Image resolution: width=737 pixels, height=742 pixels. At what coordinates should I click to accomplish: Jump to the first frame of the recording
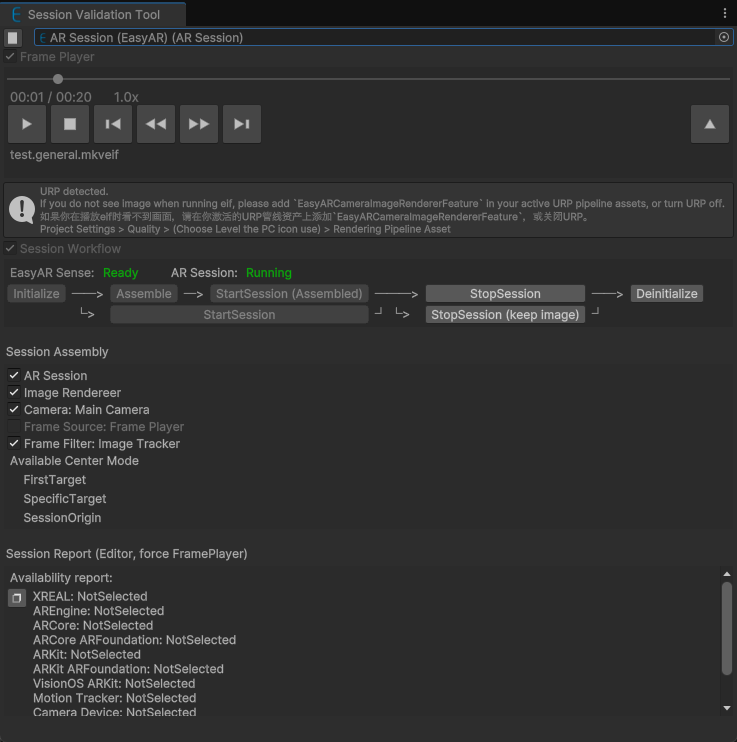(x=113, y=124)
